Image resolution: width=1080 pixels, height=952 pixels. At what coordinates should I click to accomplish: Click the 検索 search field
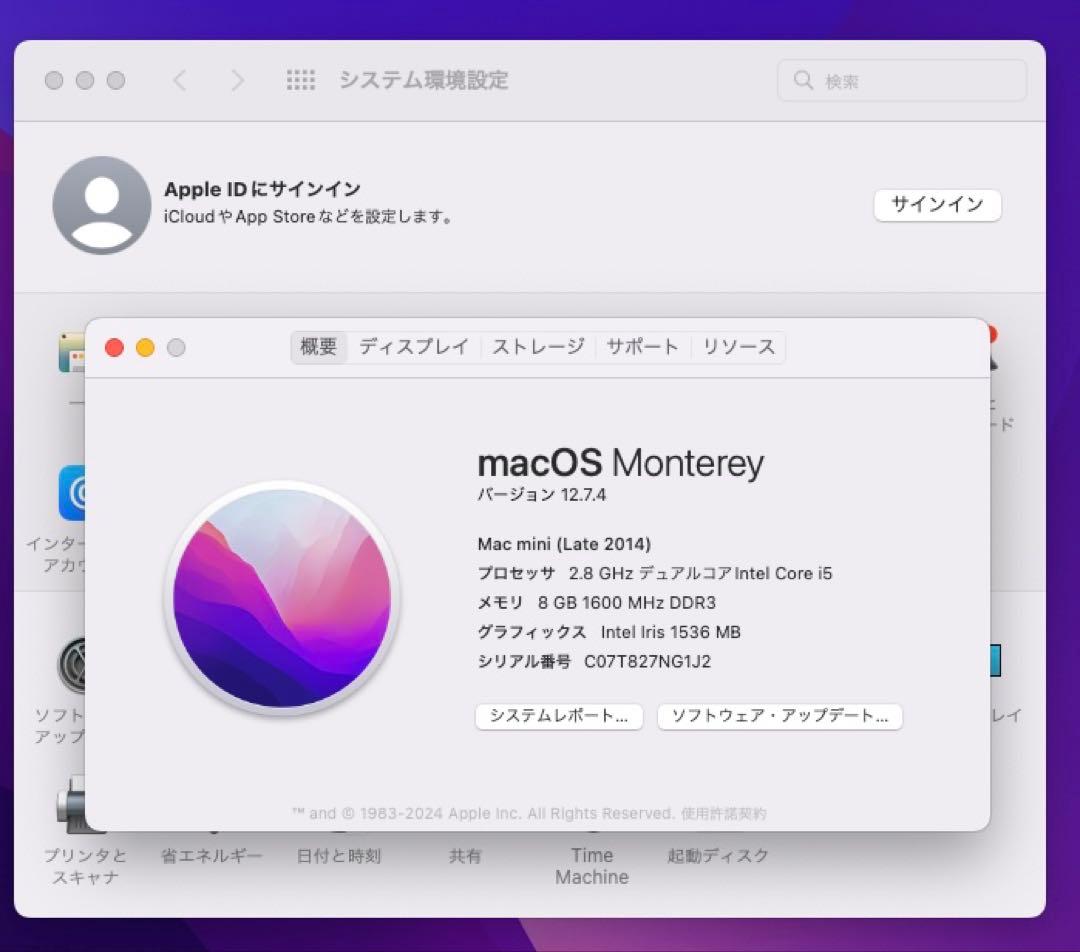(900, 80)
